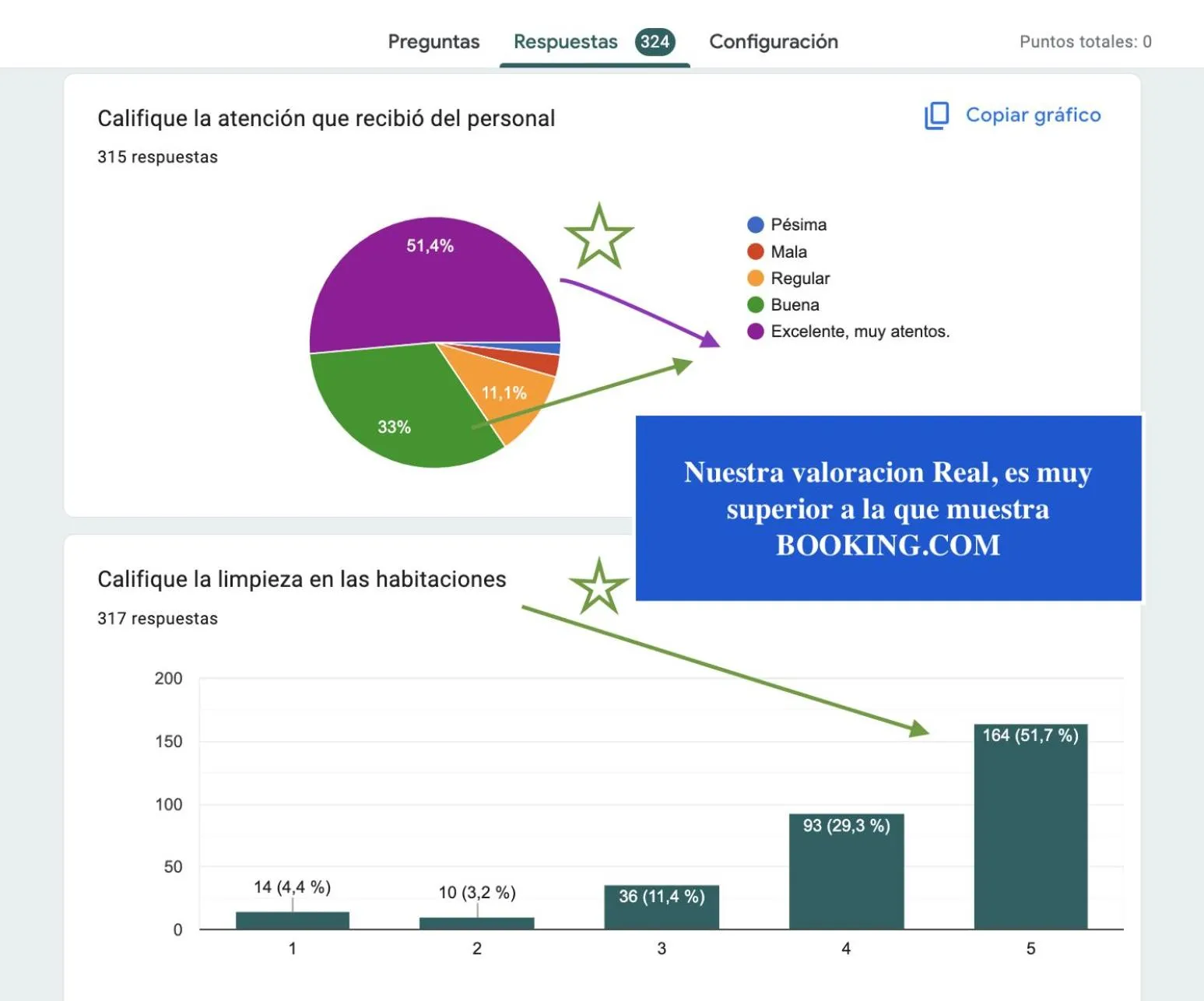The image size is (1204, 1001).
Task: Click the purple Excelente legend dot
Action: 755,332
